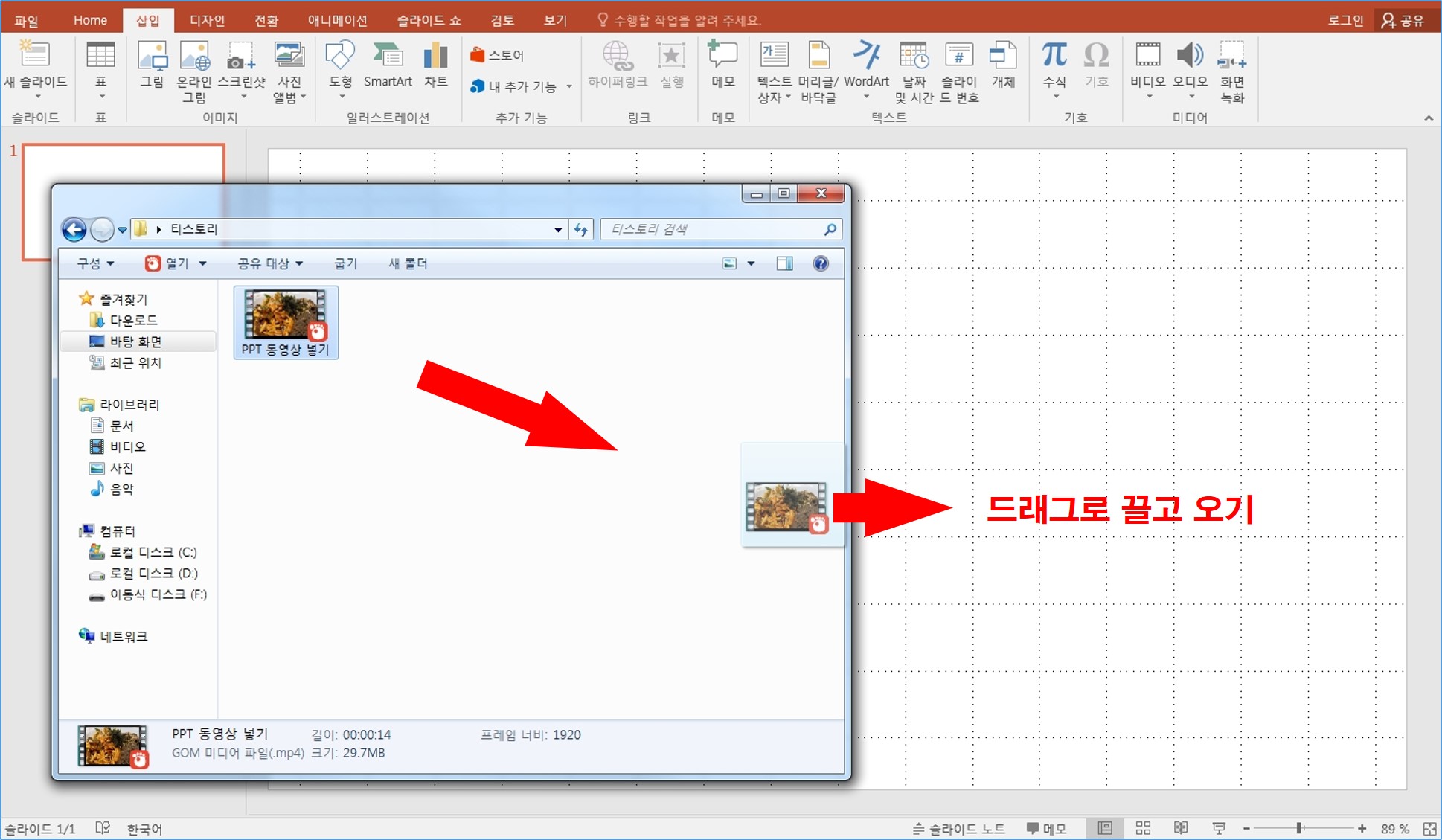Toggle the 슬라이드 노트 pane
This screenshot has height=840, width=1442.
point(959,829)
